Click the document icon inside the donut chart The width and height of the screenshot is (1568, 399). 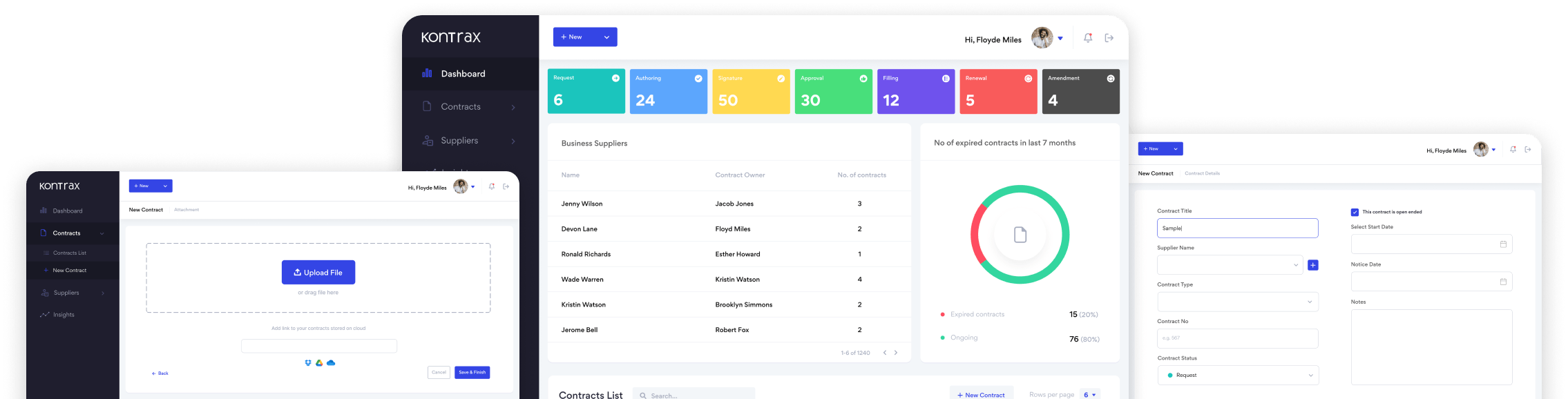[x=1020, y=235]
